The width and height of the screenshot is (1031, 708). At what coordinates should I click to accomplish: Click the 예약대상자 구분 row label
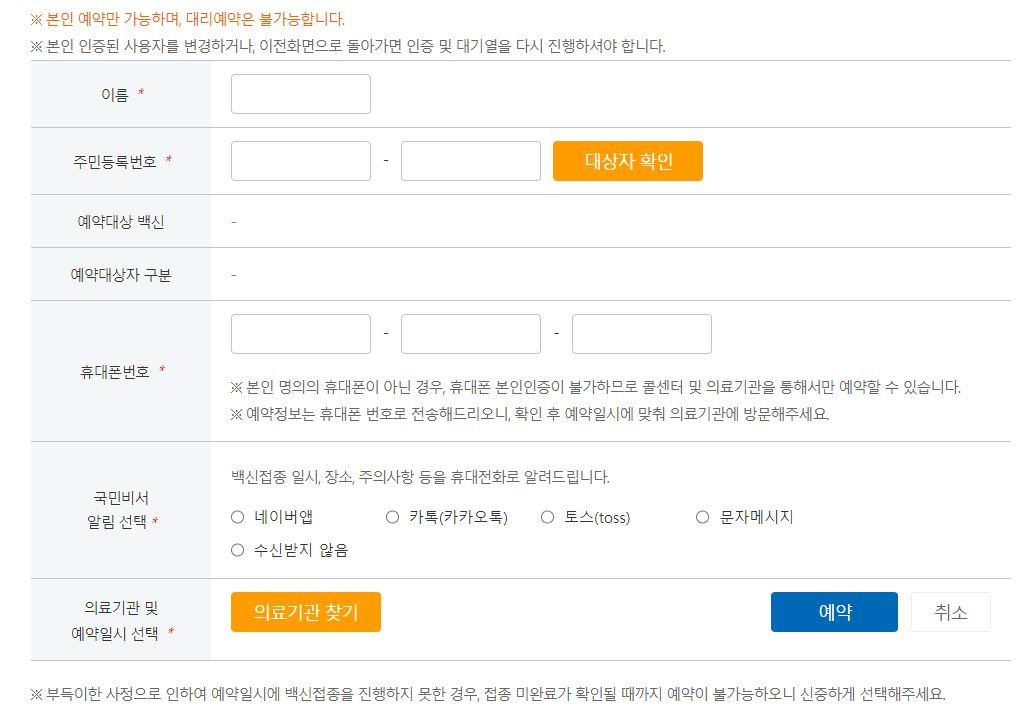[121, 275]
